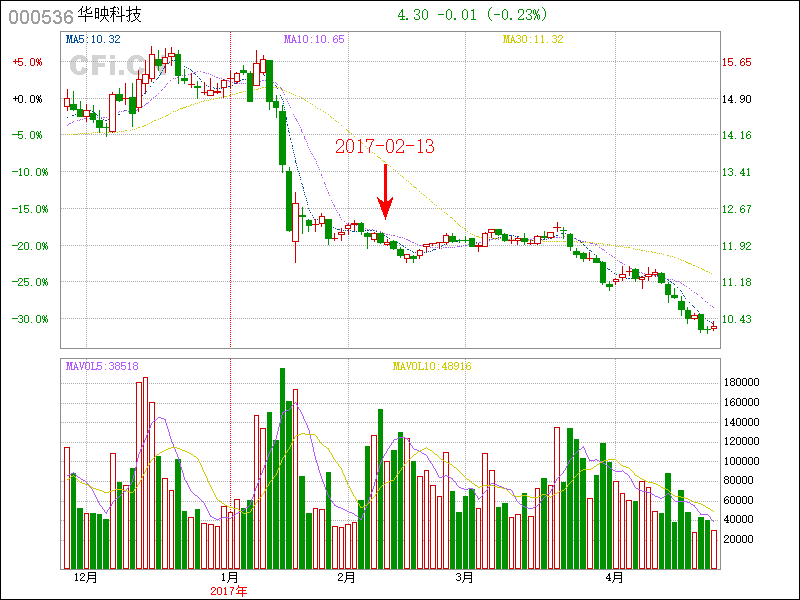
Task: Click the 2月 month axis label
Action: [347, 577]
